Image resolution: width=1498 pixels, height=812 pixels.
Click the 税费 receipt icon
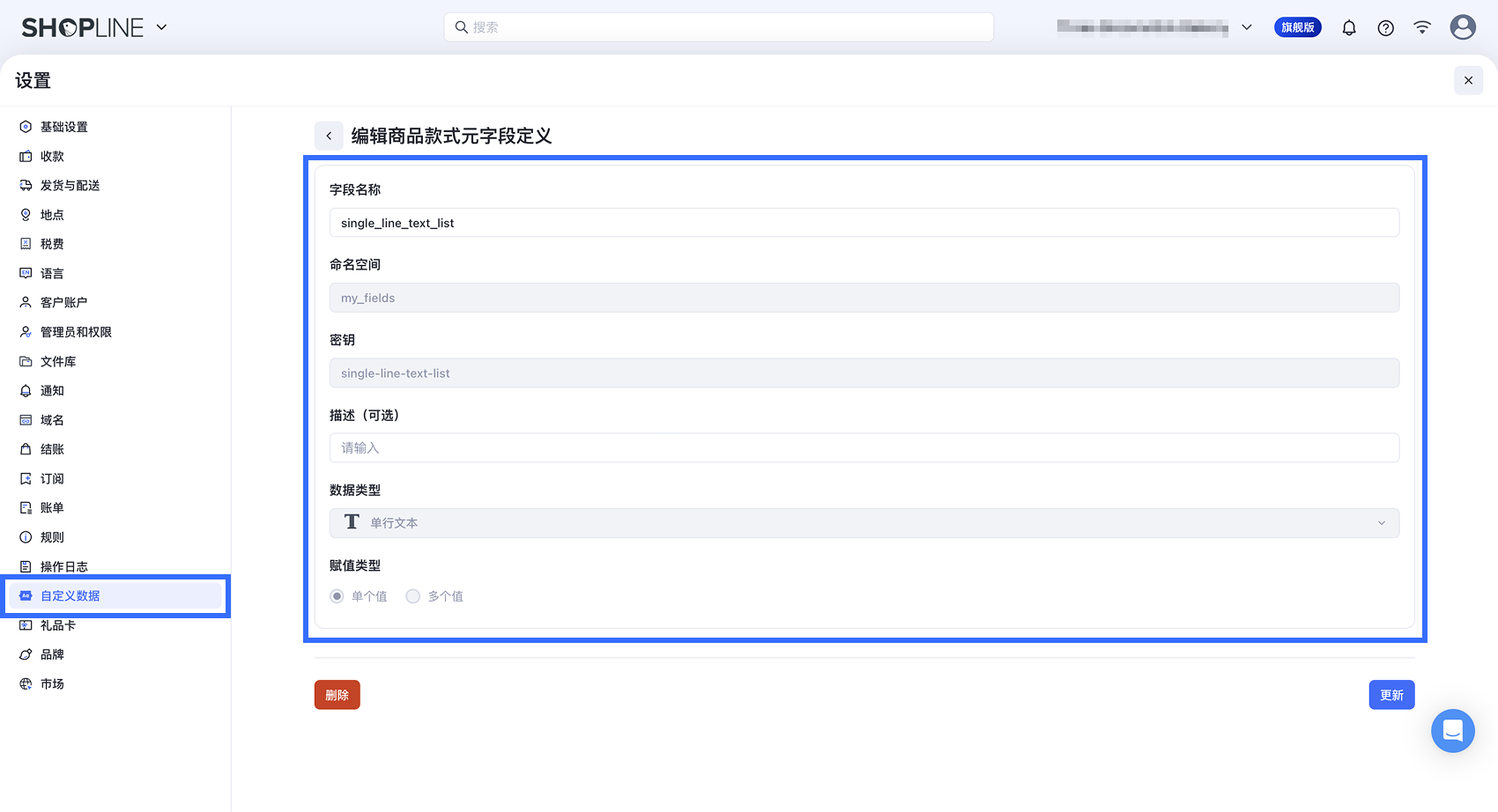click(x=26, y=244)
